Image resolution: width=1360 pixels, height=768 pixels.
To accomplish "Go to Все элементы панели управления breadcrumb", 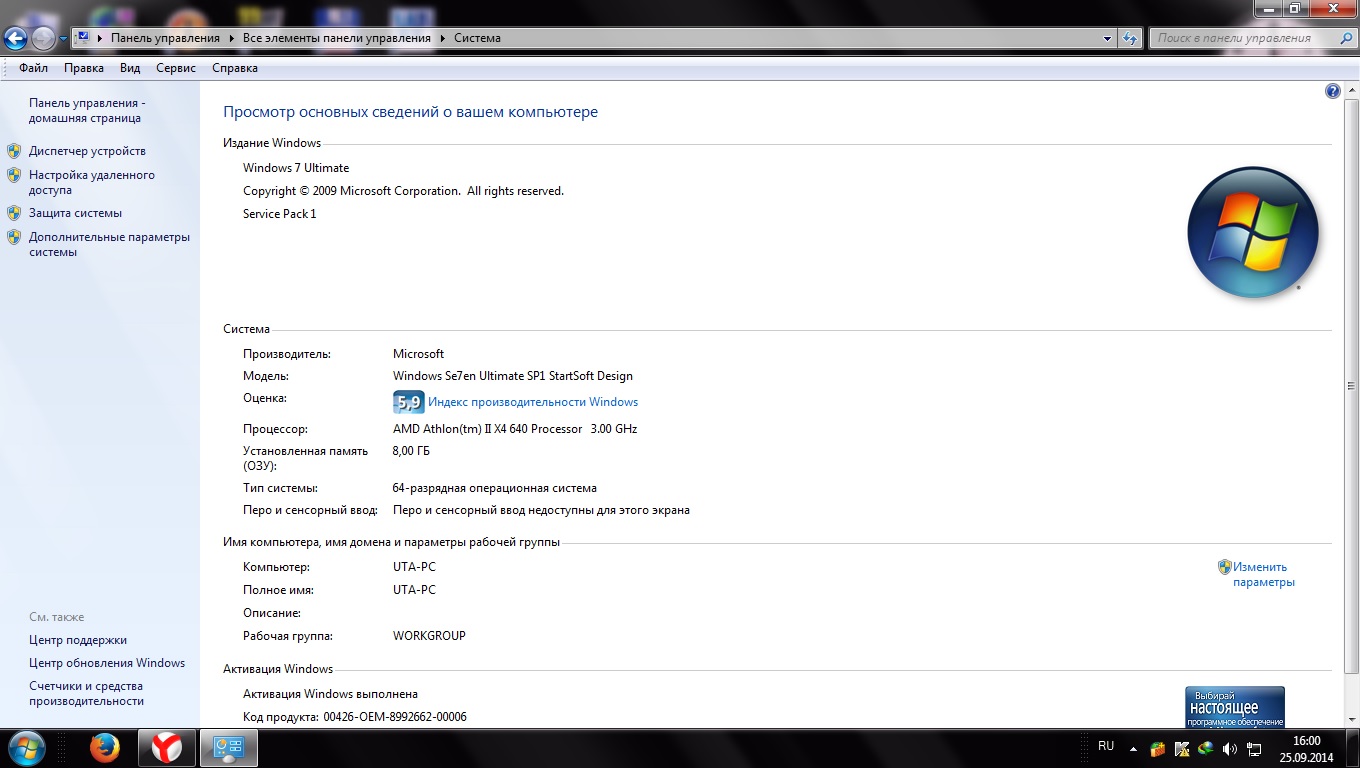I will click(337, 38).
